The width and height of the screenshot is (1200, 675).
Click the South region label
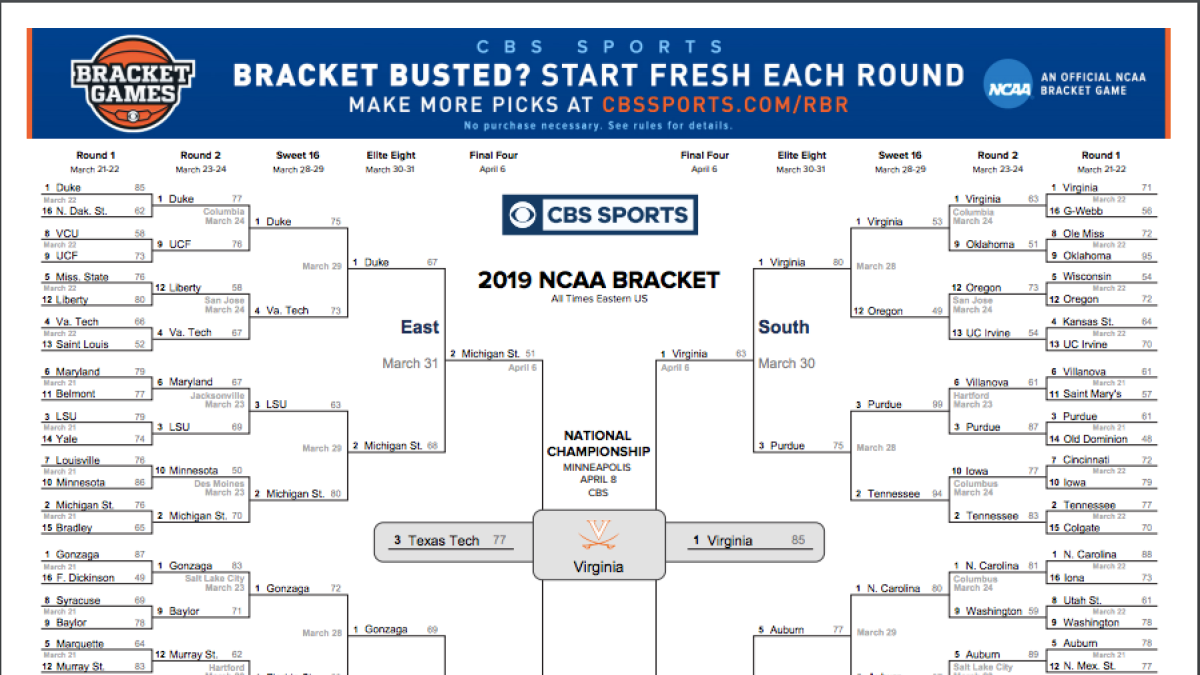[x=784, y=327]
